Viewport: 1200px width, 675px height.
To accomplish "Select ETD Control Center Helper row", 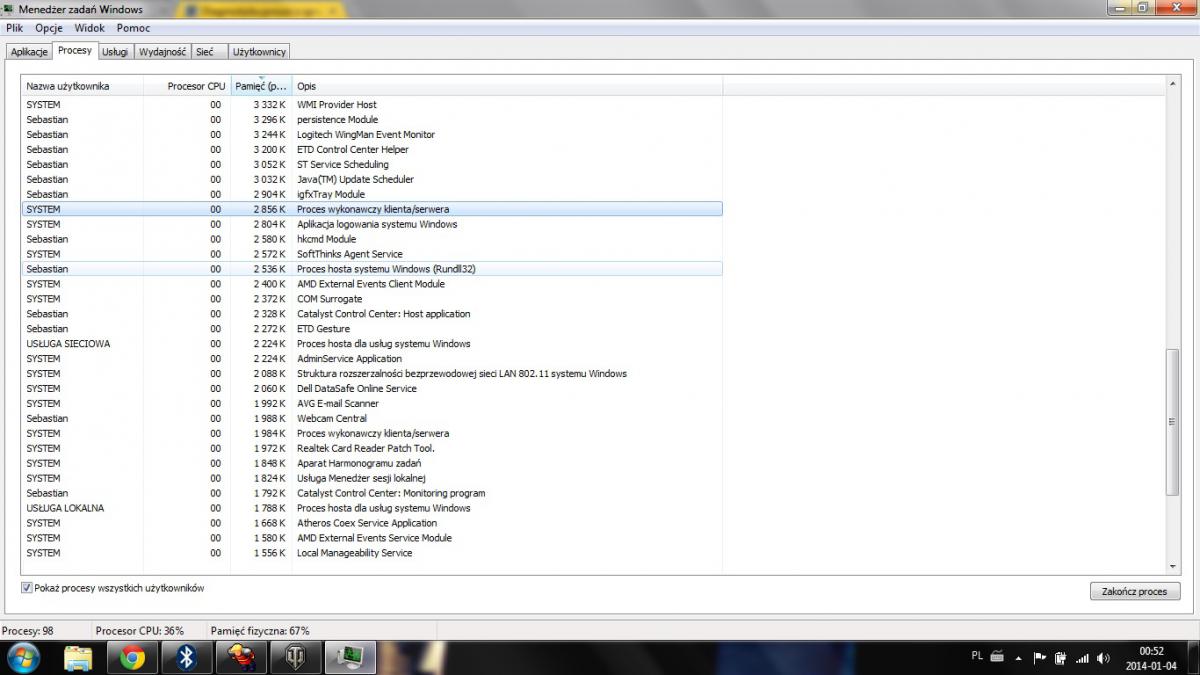I will pos(372,150).
